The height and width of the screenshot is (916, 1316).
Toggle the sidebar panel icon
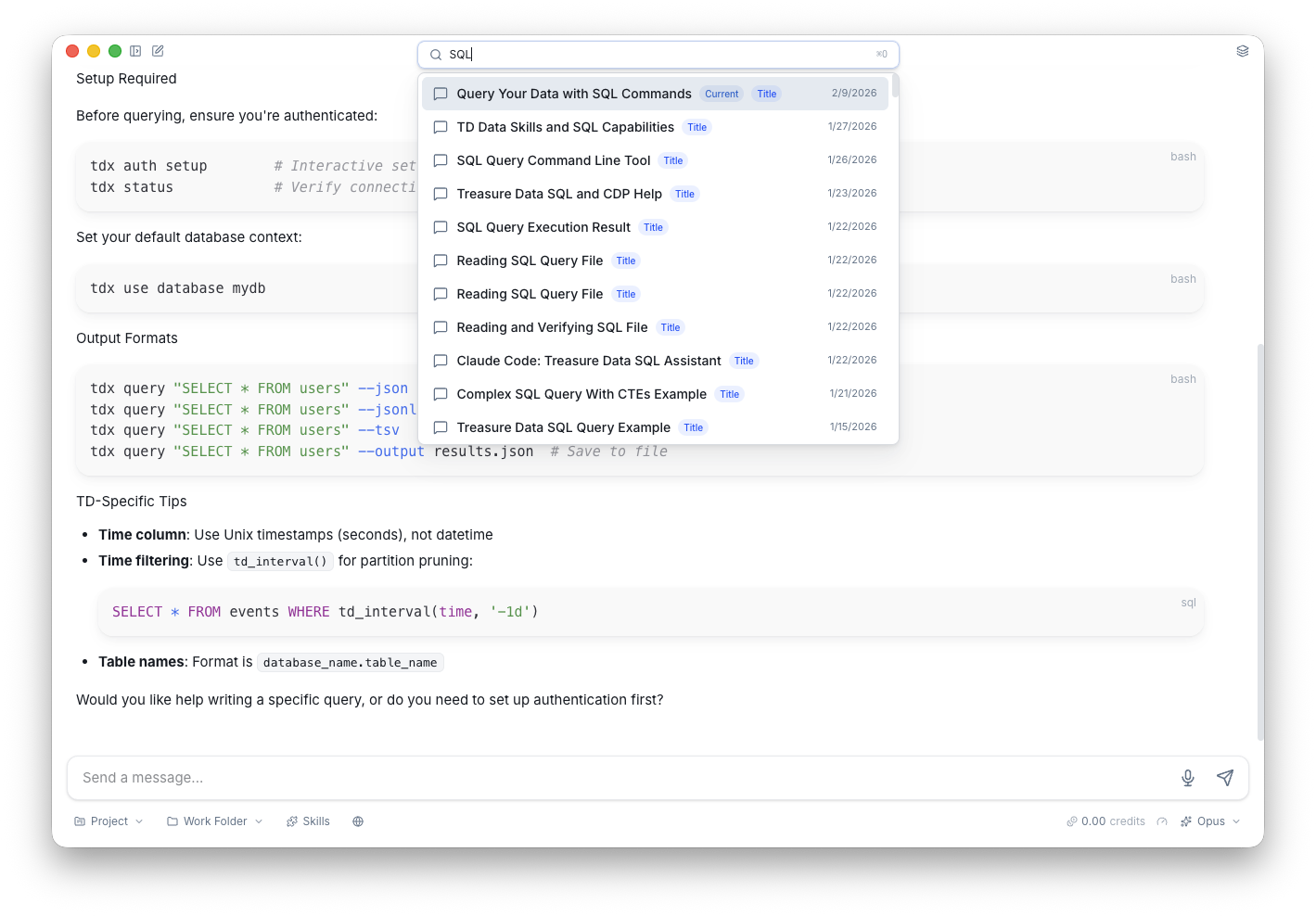click(135, 51)
